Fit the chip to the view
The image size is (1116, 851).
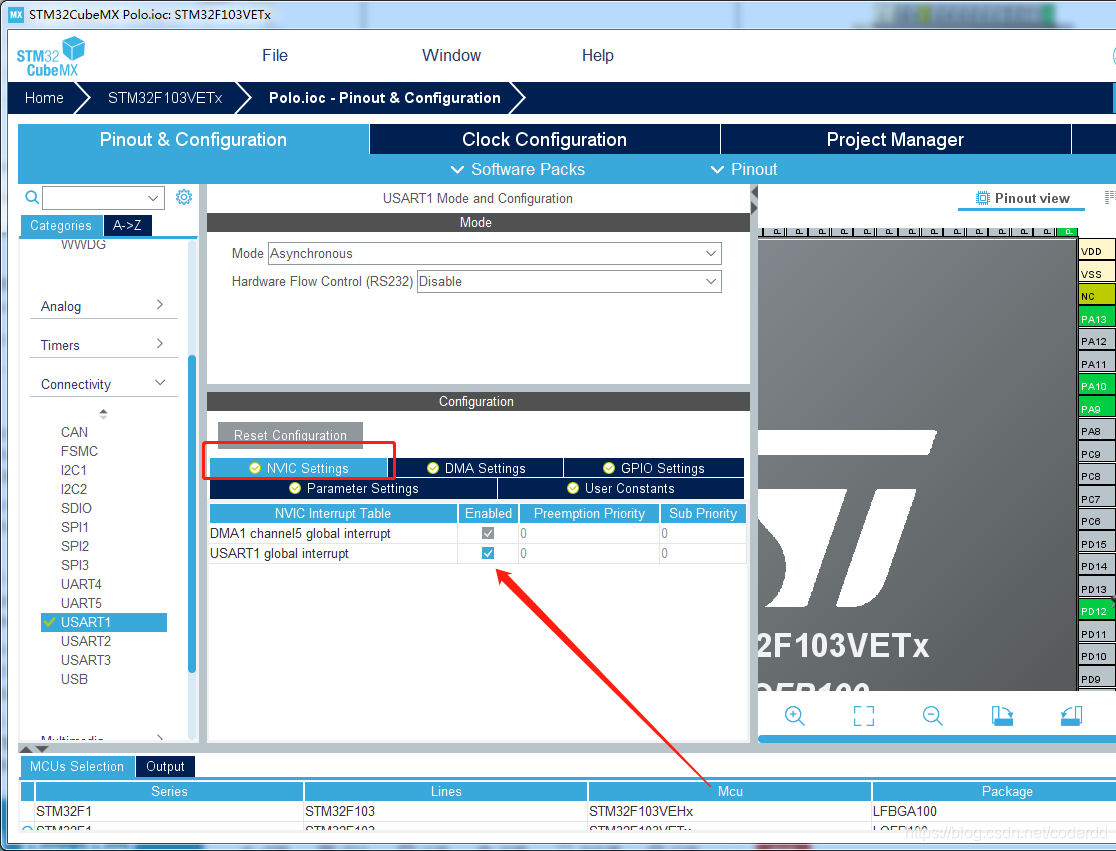(x=863, y=716)
